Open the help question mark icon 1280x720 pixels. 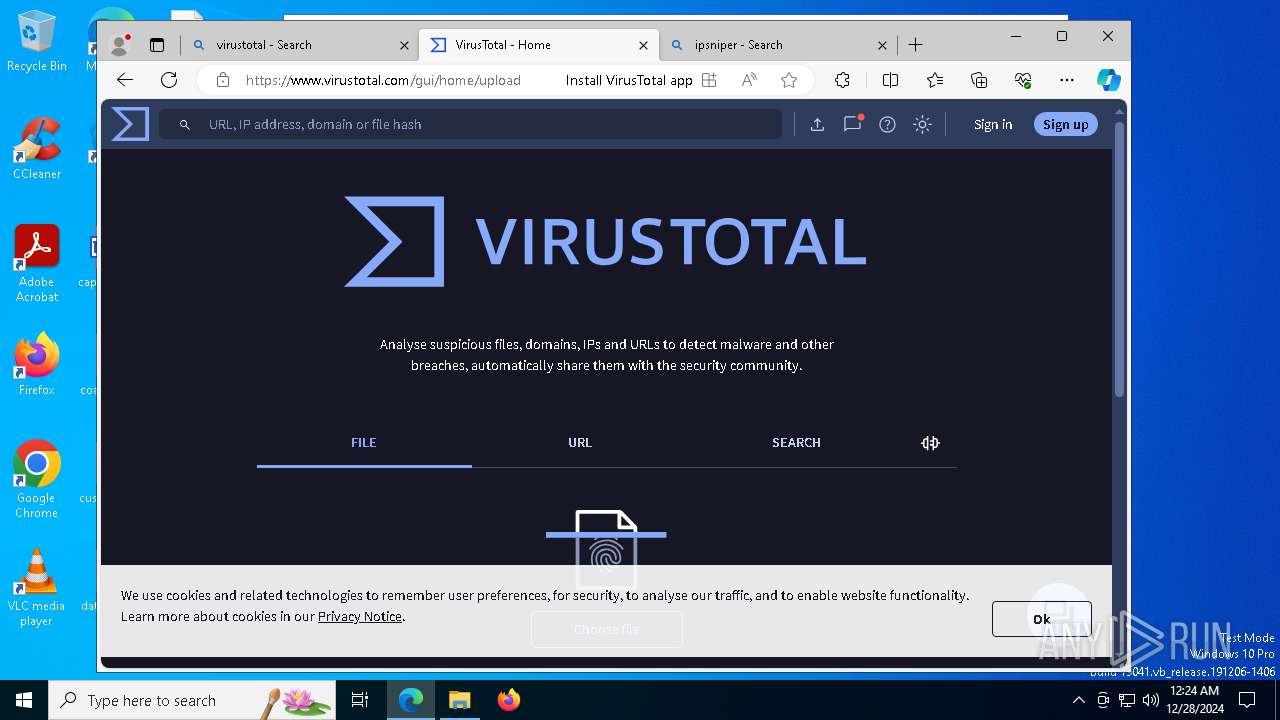click(x=887, y=124)
